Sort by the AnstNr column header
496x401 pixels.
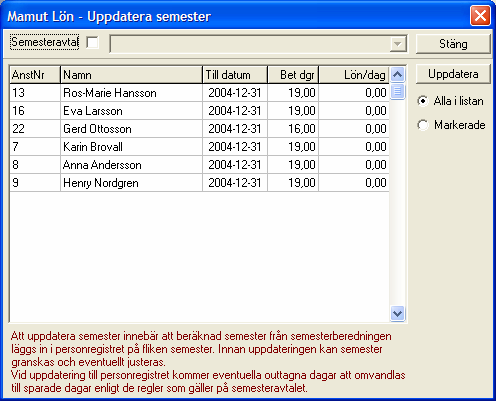click(35, 75)
